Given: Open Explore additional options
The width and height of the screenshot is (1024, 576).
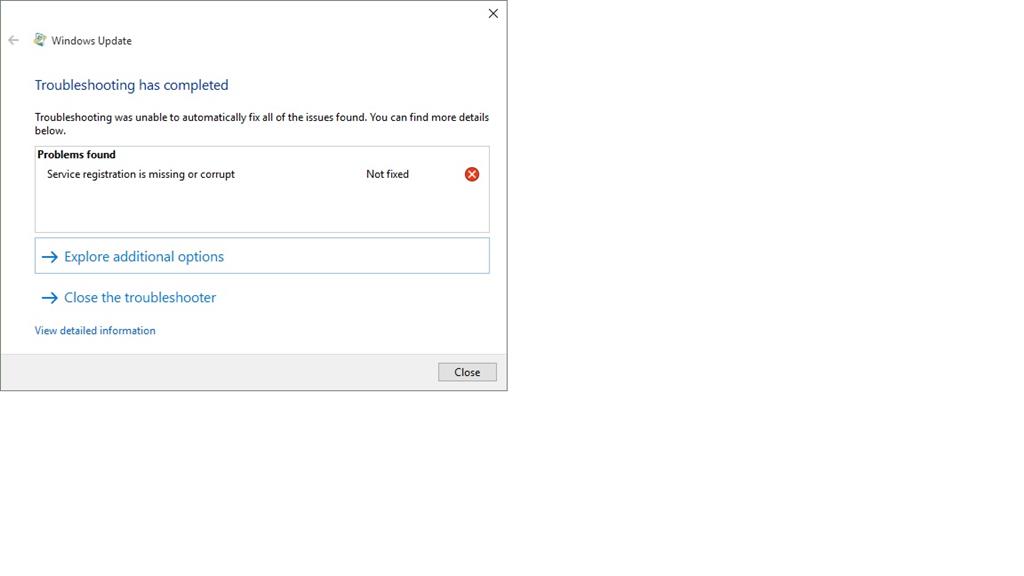Looking at the screenshot, I should point(143,256).
